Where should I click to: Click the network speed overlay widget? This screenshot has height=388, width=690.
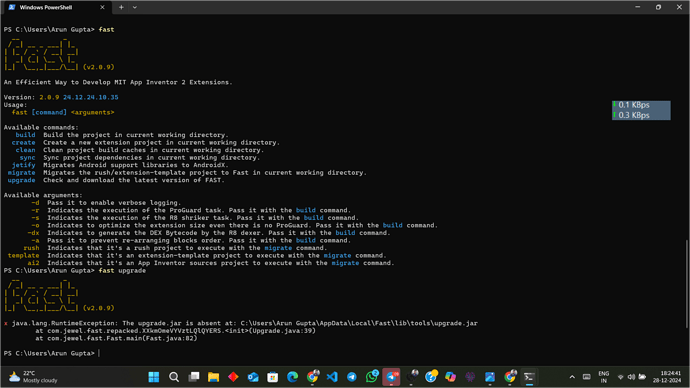click(641, 110)
